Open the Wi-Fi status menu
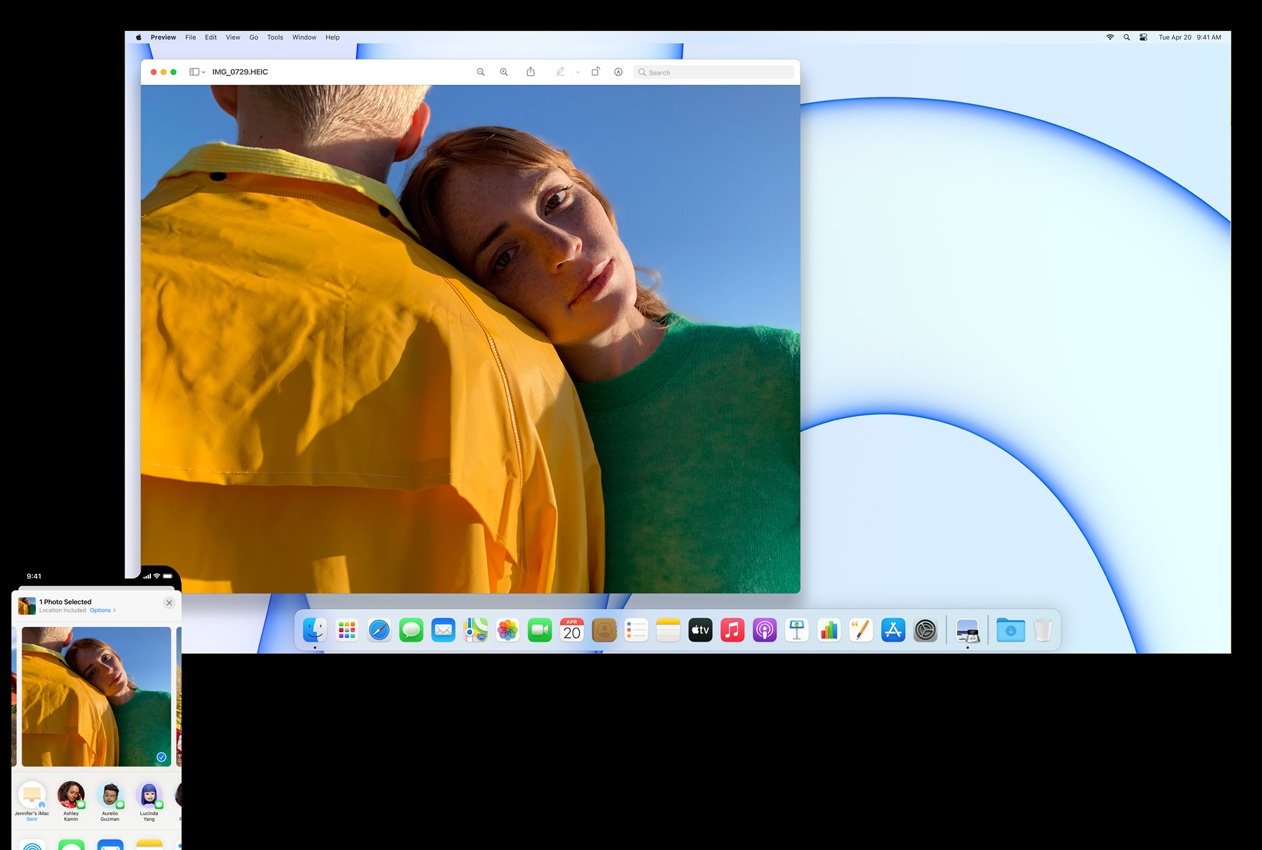 (1110, 37)
